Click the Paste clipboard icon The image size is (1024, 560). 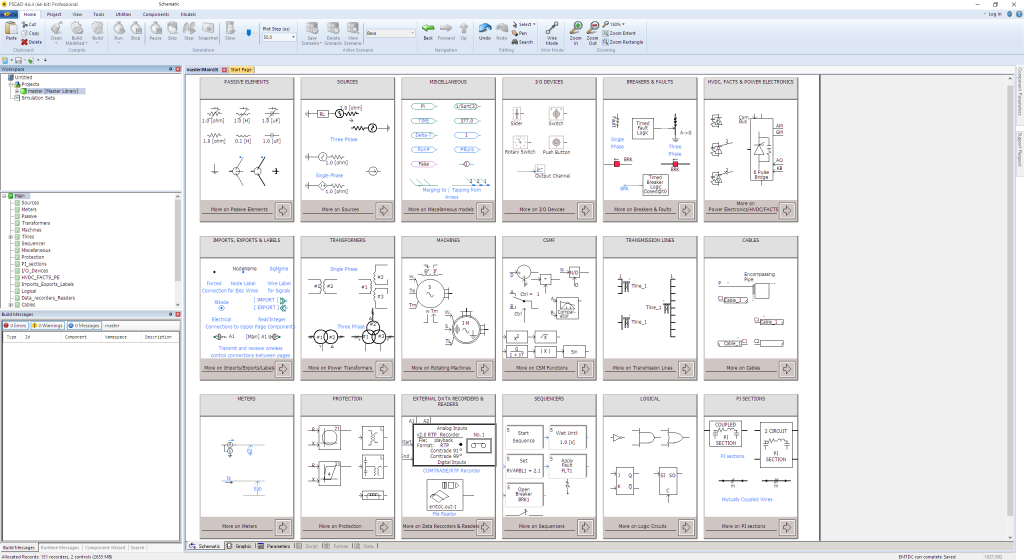coord(11,30)
